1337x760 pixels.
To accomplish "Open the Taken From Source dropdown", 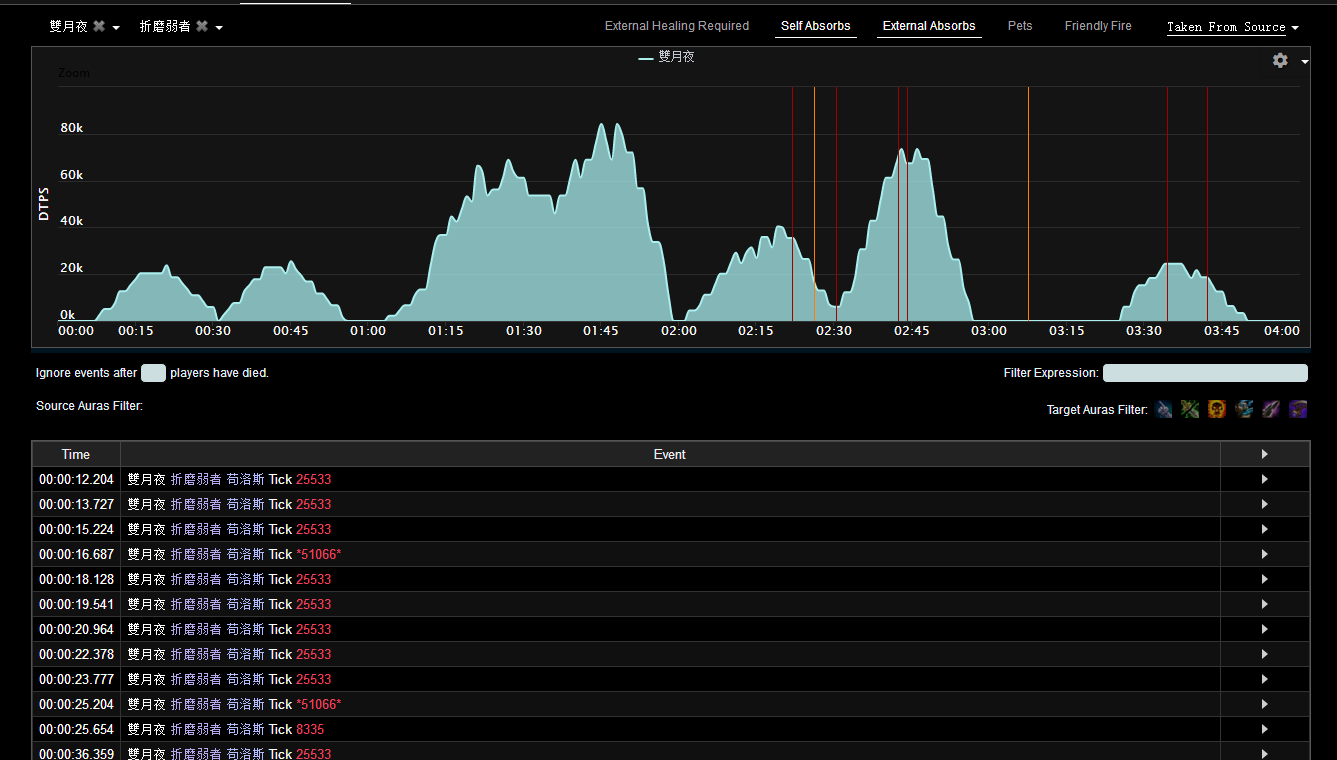I will coord(1233,27).
